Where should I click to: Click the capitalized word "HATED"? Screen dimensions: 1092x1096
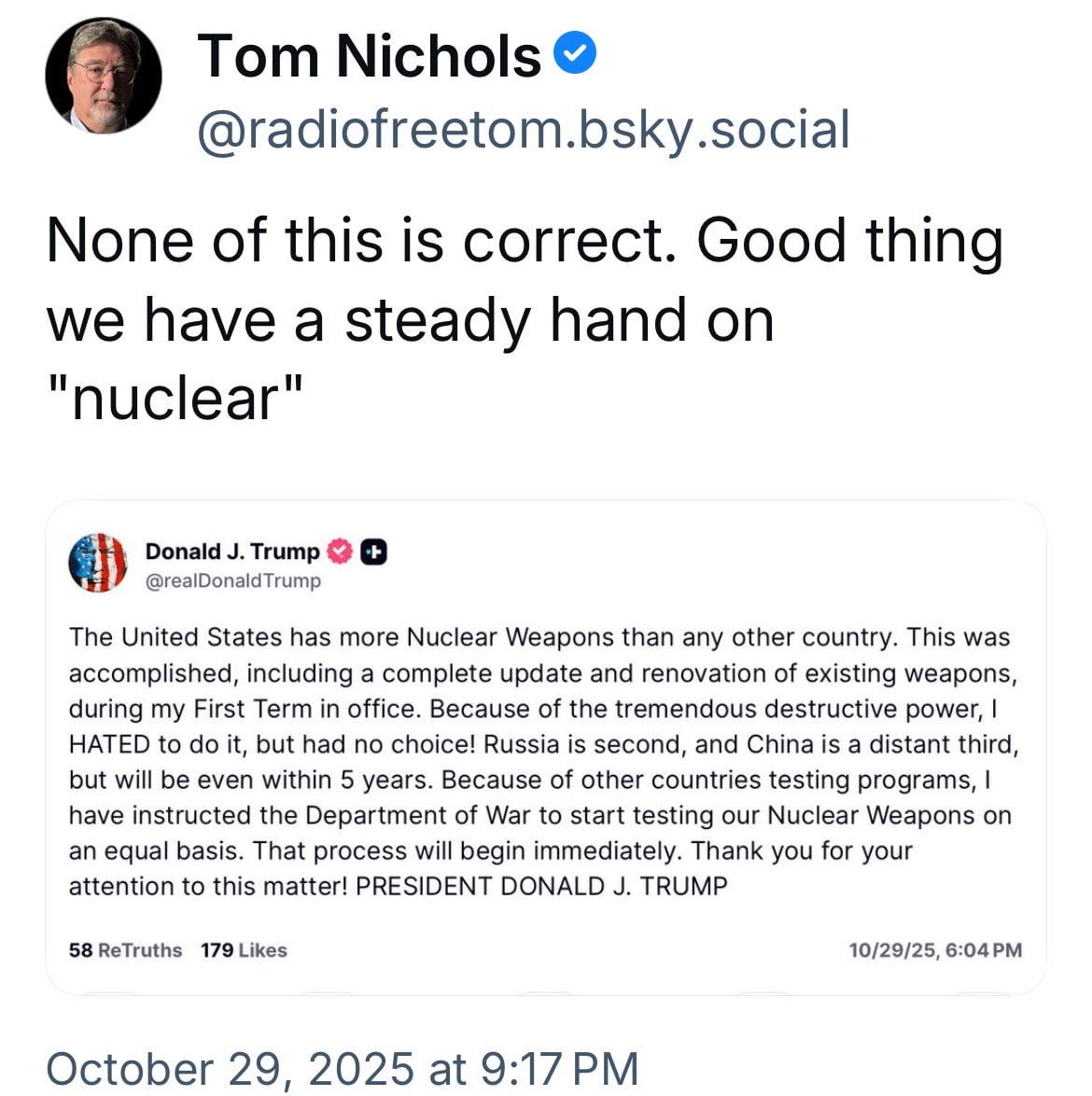[x=109, y=744]
